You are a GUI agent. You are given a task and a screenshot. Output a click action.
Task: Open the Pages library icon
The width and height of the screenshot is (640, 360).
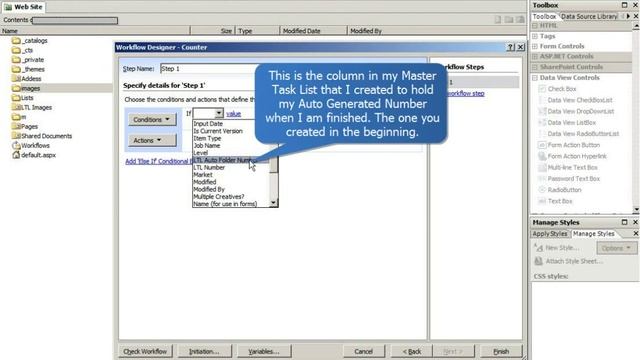coord(16,126)
